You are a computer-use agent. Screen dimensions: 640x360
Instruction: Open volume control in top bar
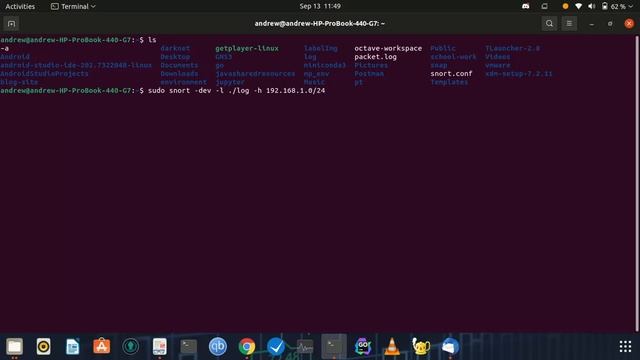[x=591, y=6]
